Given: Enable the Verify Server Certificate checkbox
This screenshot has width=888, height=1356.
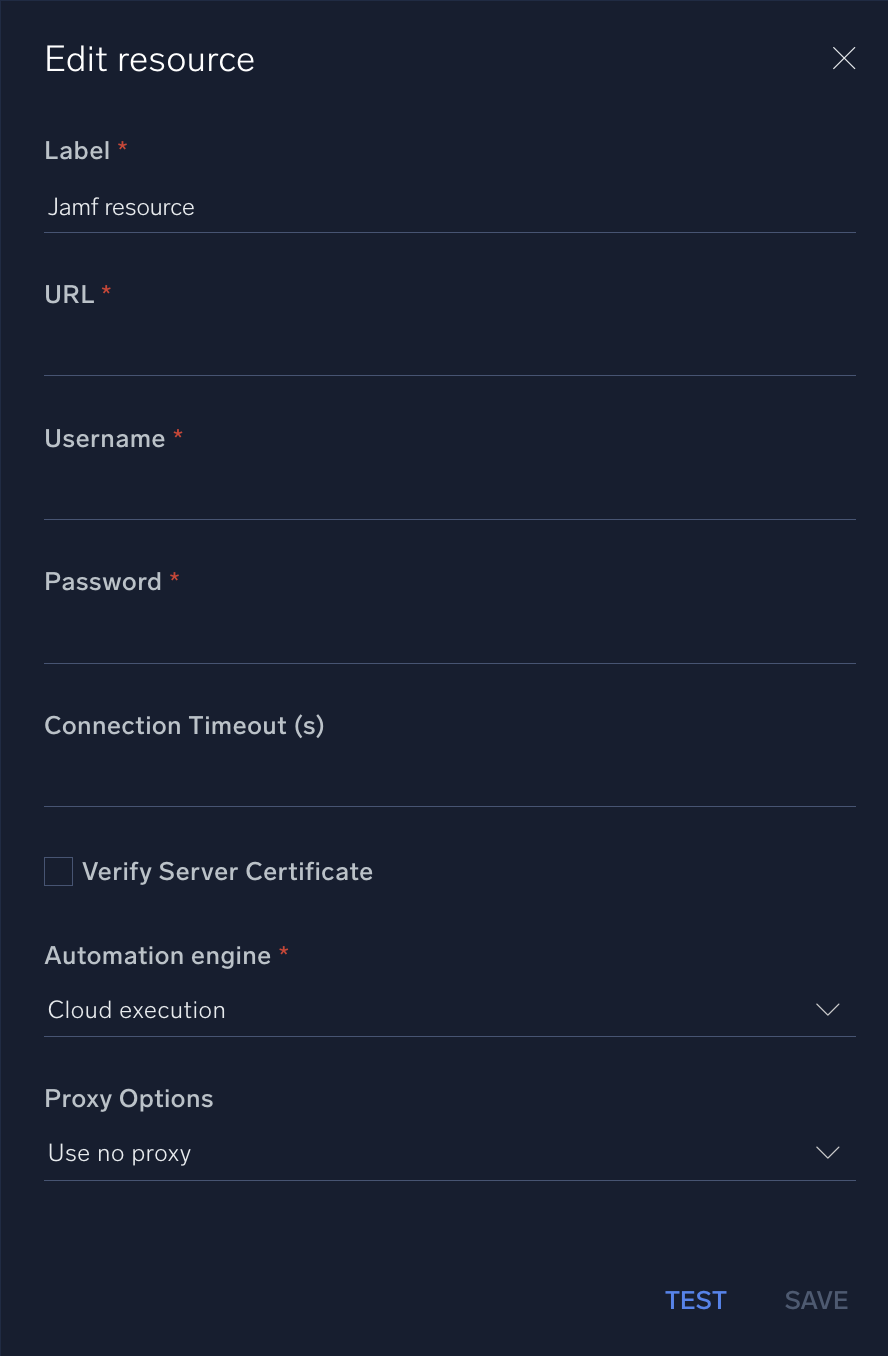Looking at the screenshot, I should [x=59, y=871].
